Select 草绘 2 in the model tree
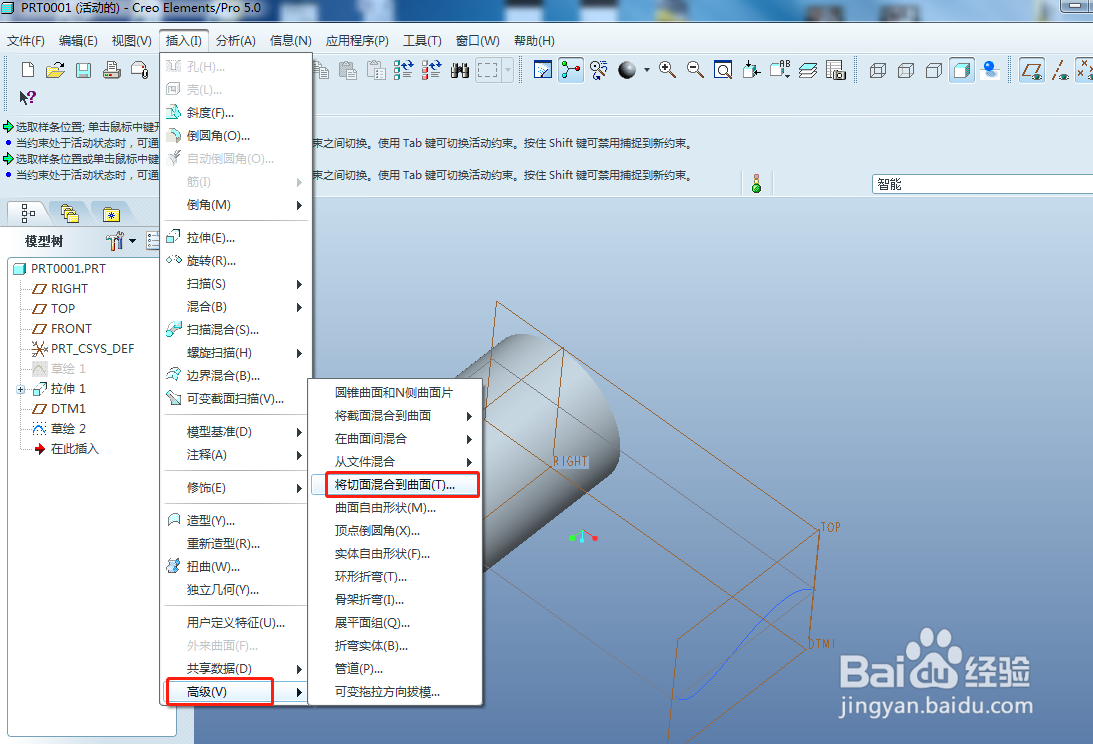This screenshot has height=744, width=1093. click(68, 429)
